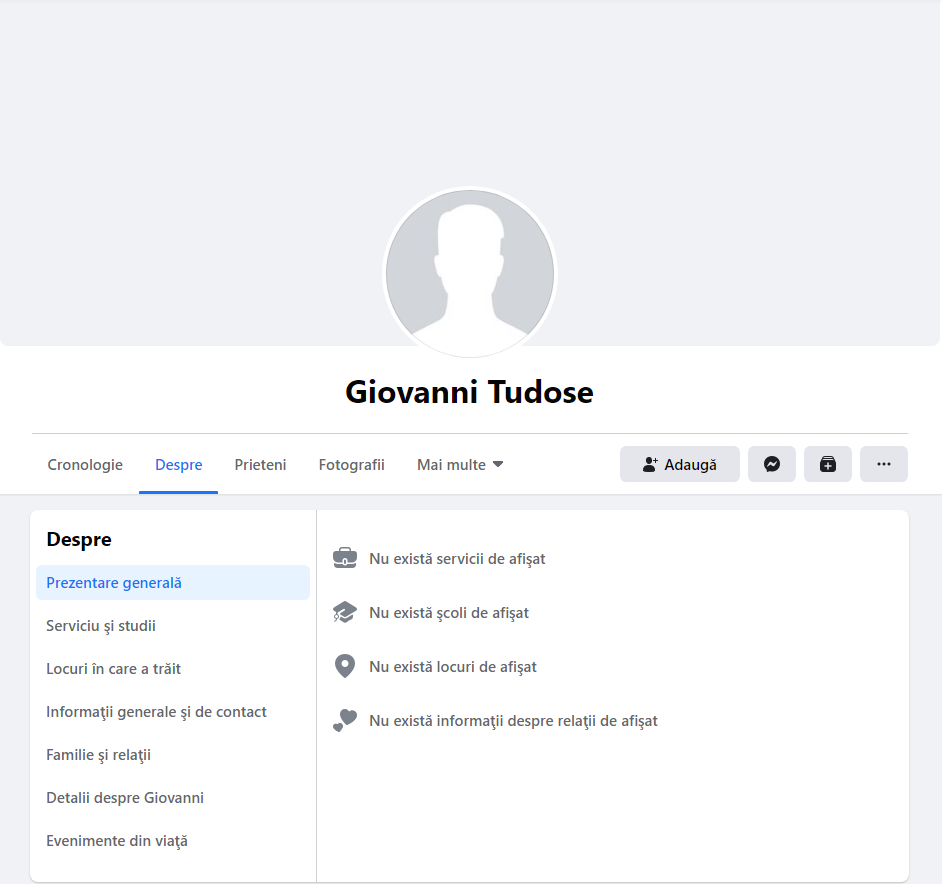
Task: Click the location pin places icon
Action: point(345,666)
